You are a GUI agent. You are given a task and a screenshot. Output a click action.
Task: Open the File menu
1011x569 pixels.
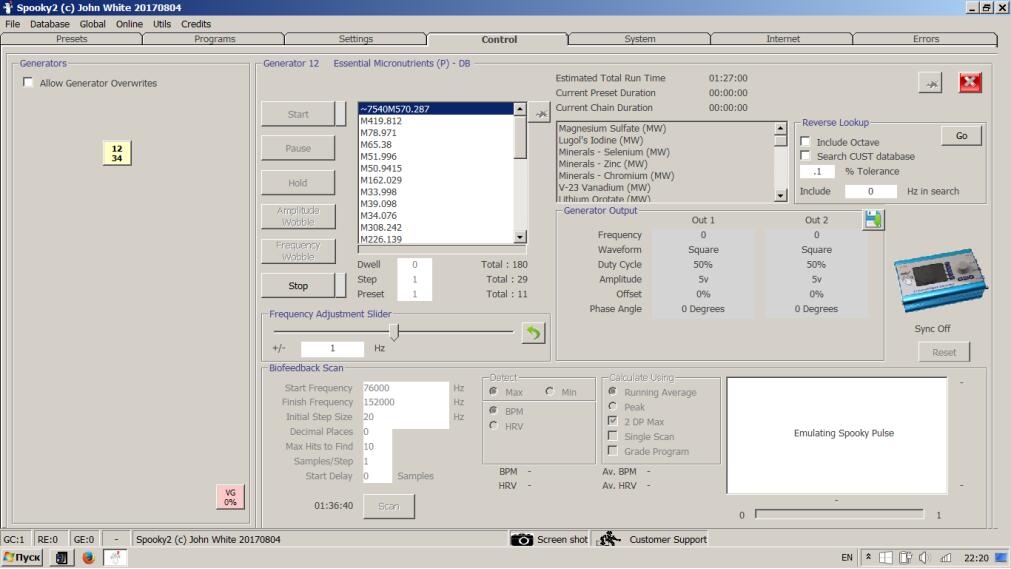[x=12, y=24]
